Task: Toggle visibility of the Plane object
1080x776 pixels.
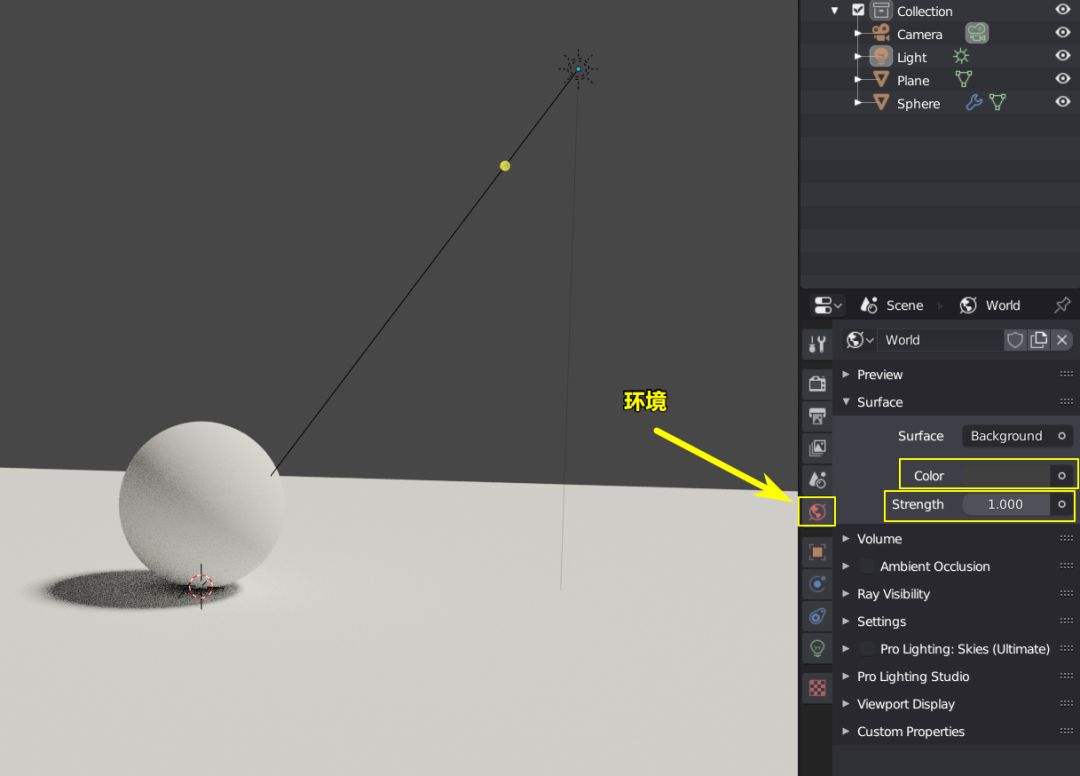Action: (x=1063, y=79)
